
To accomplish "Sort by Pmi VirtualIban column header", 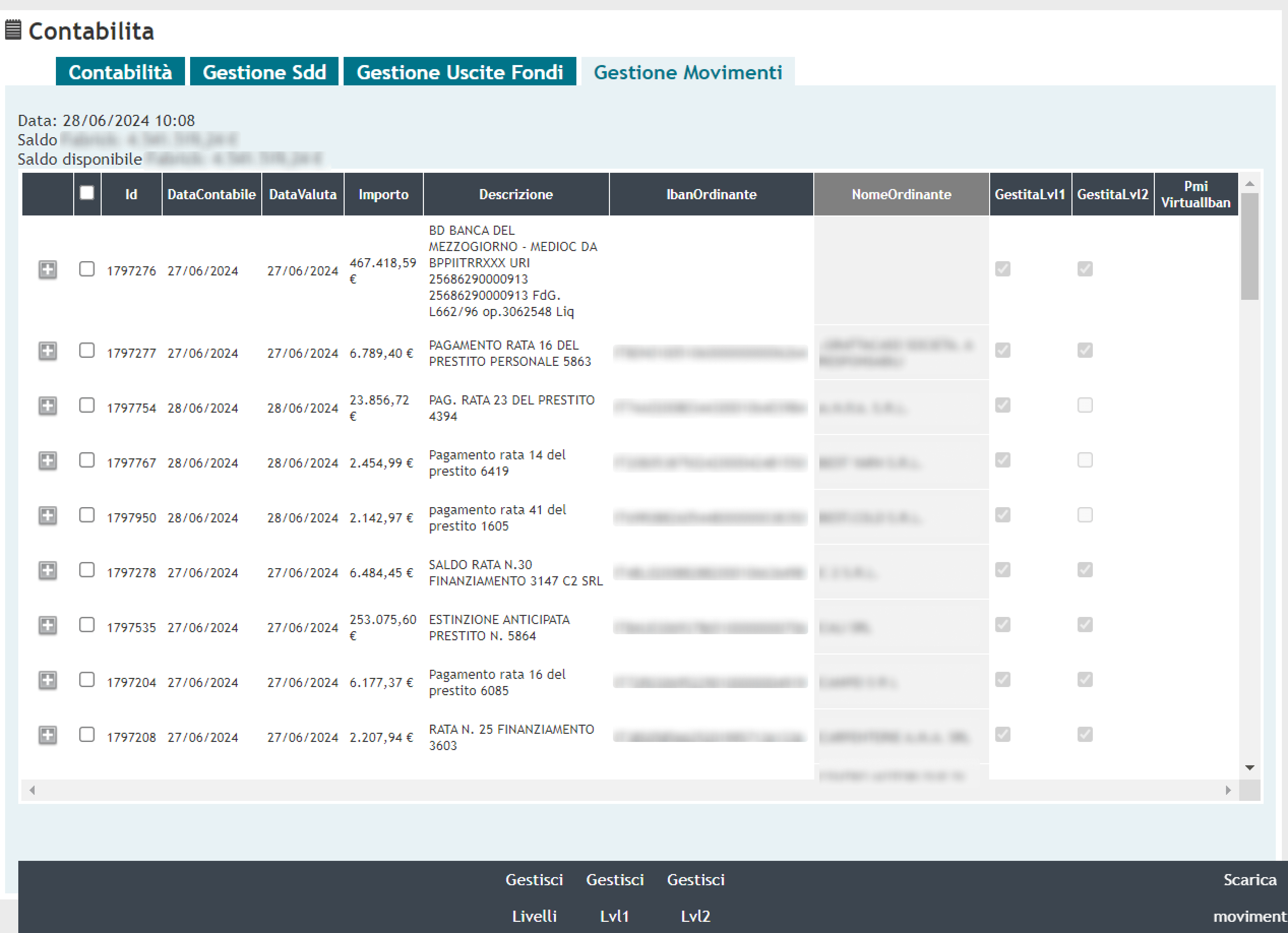I will [x=1195, y=194].
